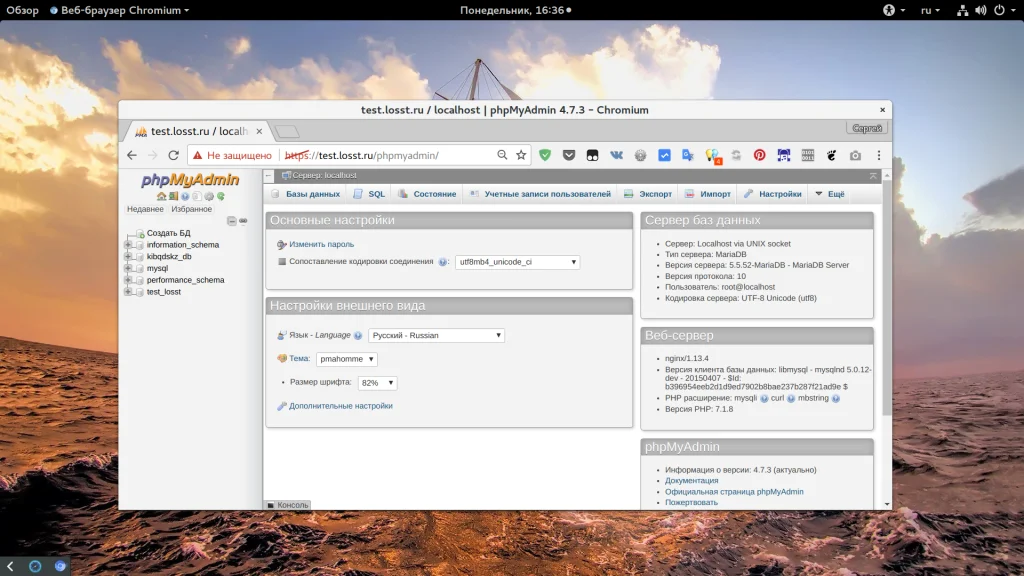Click the VK extension icon in toolbar
The image size is (1024, 576).
616,155
